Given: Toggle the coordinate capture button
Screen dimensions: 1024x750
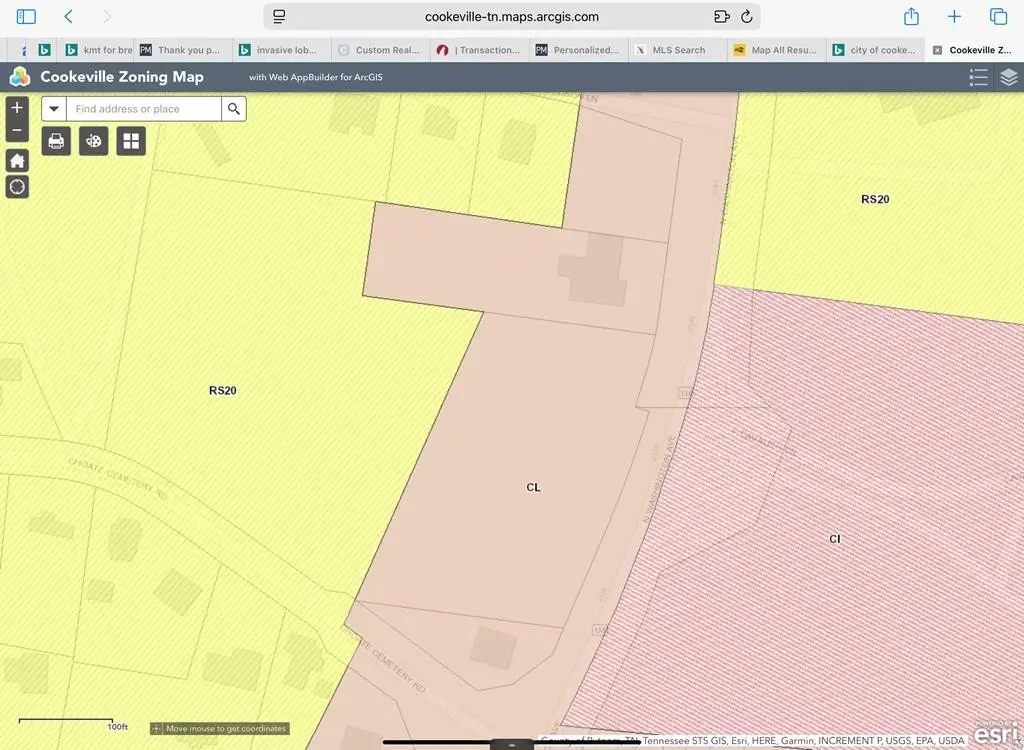Looking at the screenshot, I should (x=157, y=729).
